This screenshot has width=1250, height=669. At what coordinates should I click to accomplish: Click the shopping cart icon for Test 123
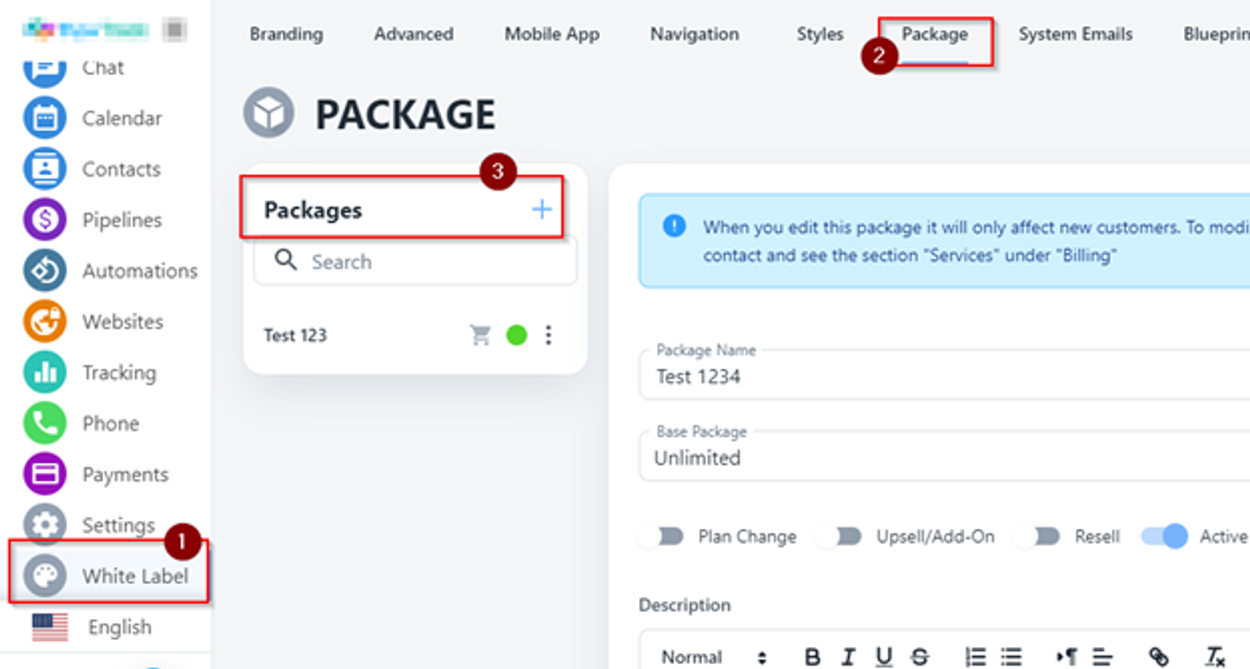click(x=481, y=335)
